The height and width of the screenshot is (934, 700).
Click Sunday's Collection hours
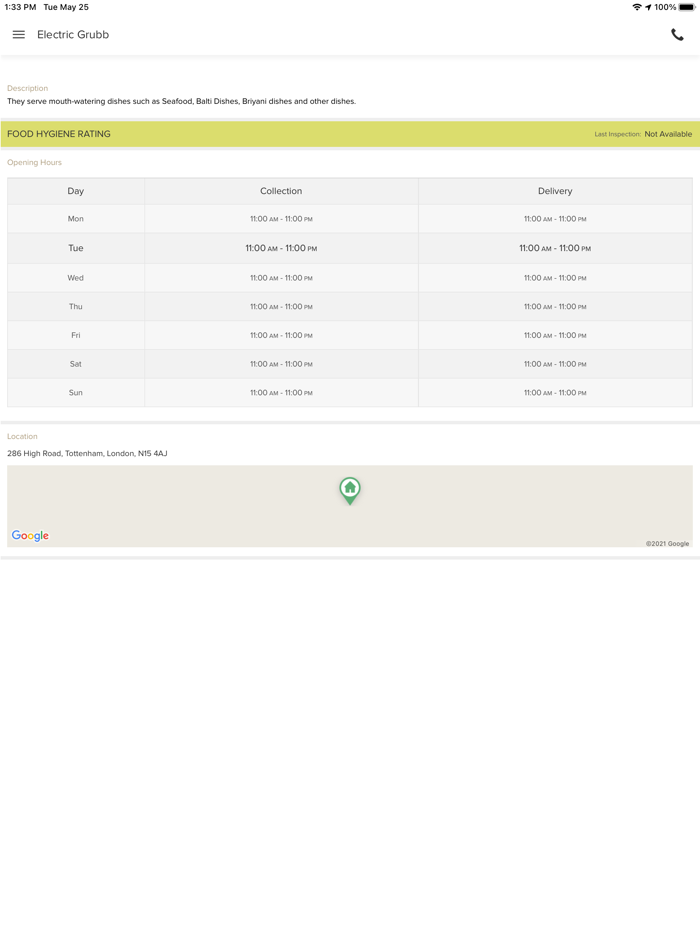pyautogui.click(x=281, y=392)
